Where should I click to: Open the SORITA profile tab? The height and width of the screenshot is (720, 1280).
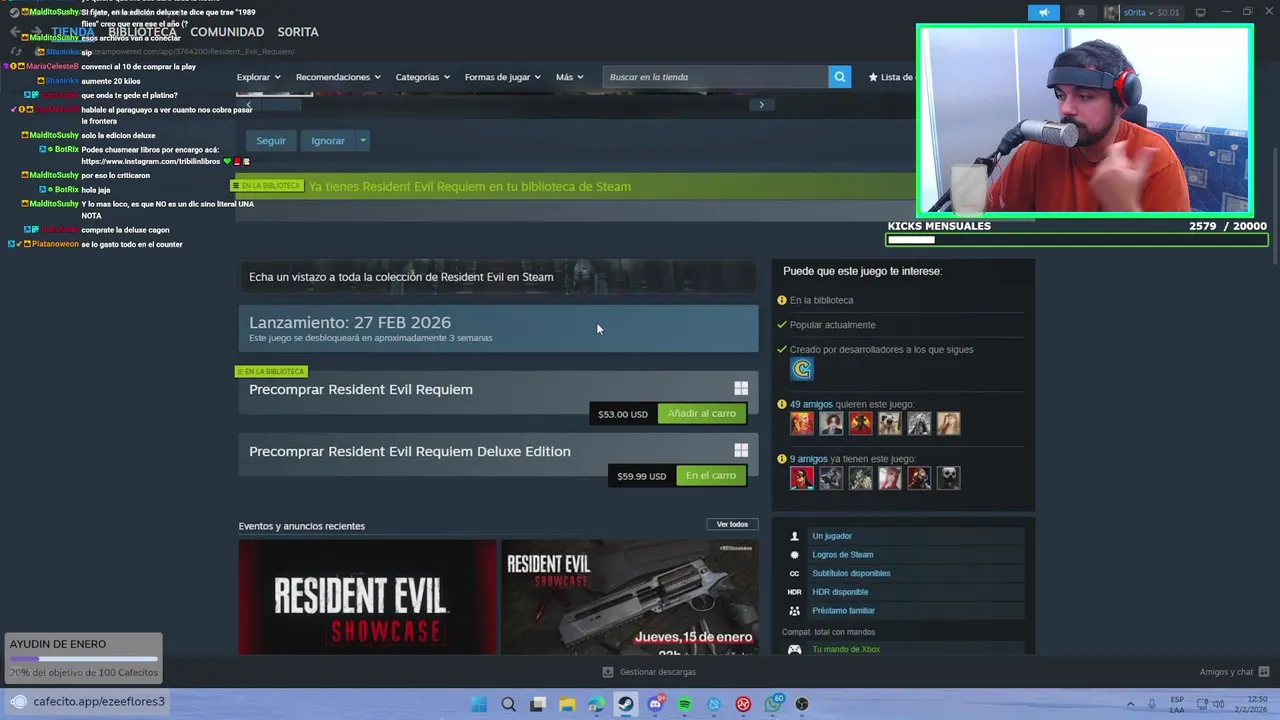click(x=298, y=32)
